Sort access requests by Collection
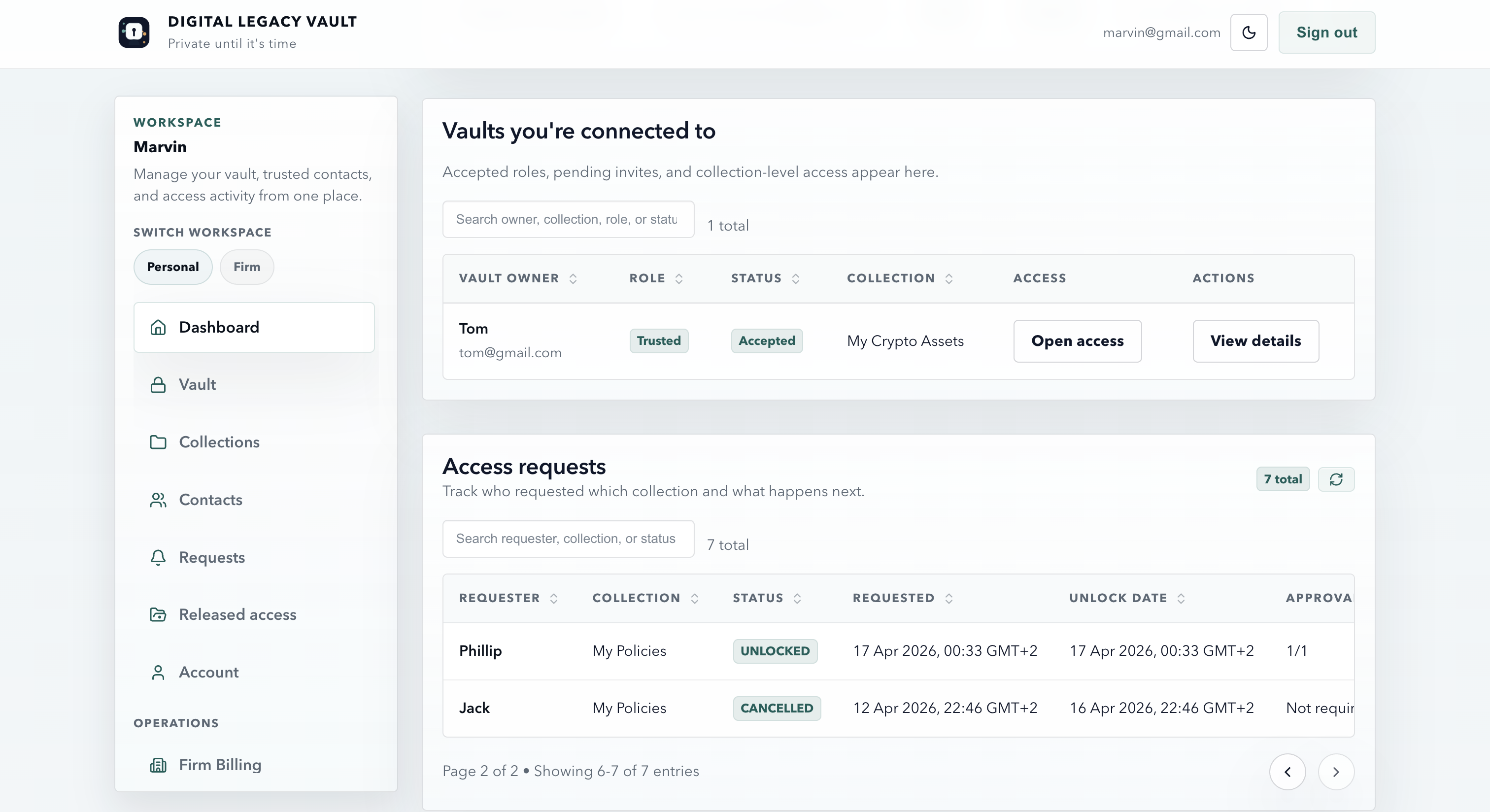The width and height of the screenshot is (1490, 812). click(645, 598)
